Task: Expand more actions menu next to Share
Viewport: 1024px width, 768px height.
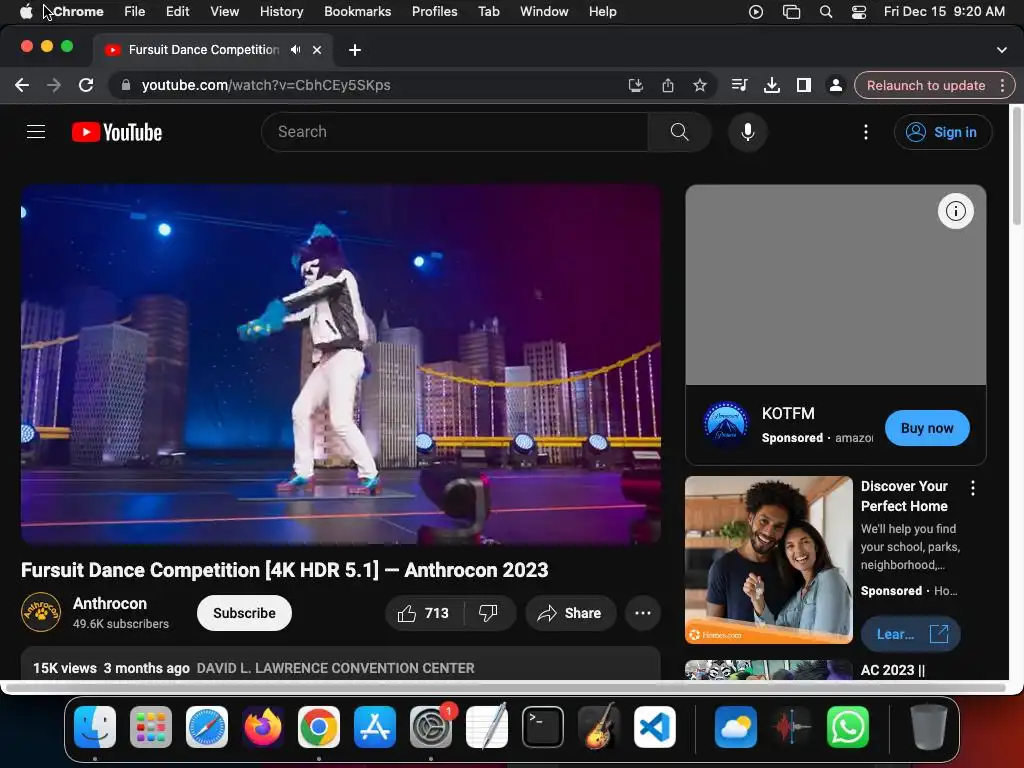Action: [643, 613]
